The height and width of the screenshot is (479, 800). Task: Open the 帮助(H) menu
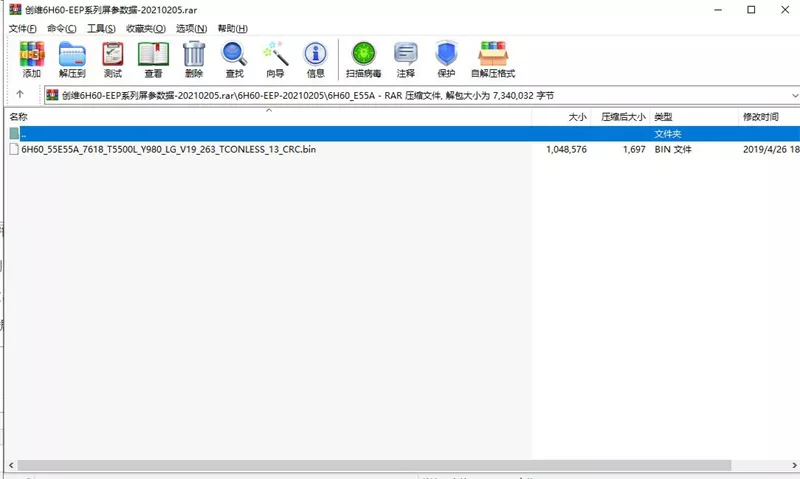point(233,29)
